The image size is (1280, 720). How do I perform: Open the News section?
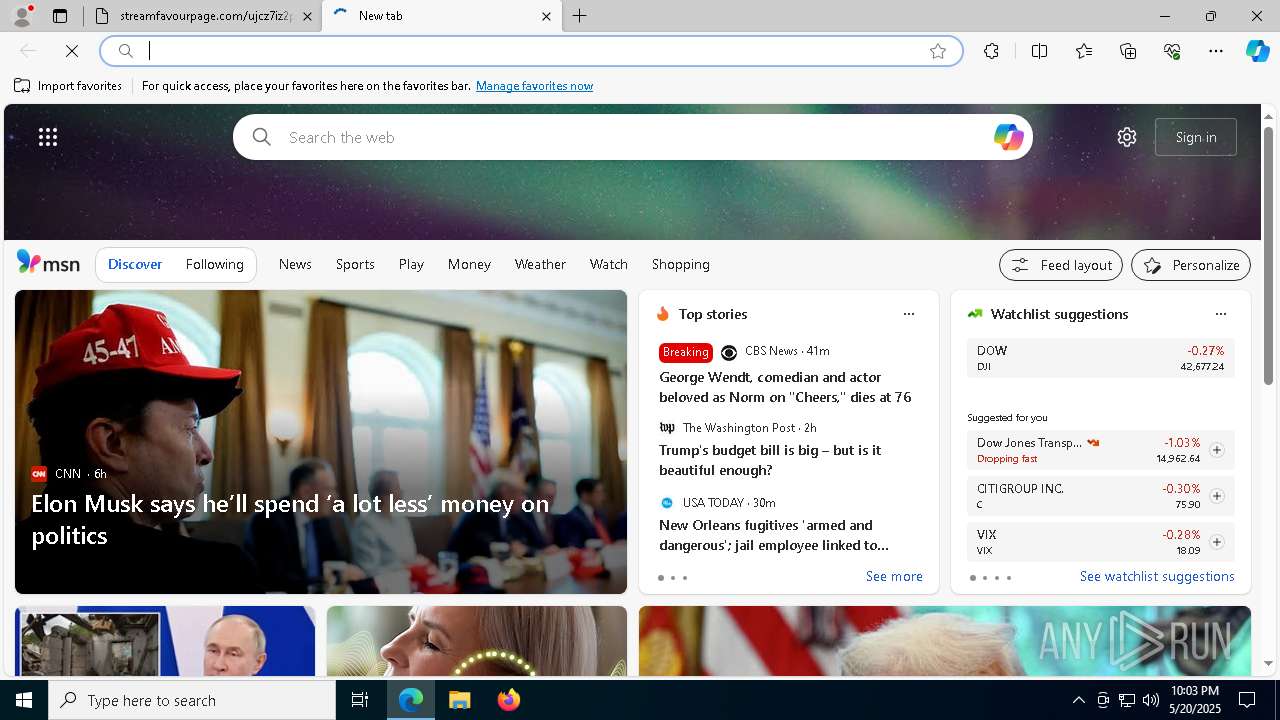click(x=295, y=264)
